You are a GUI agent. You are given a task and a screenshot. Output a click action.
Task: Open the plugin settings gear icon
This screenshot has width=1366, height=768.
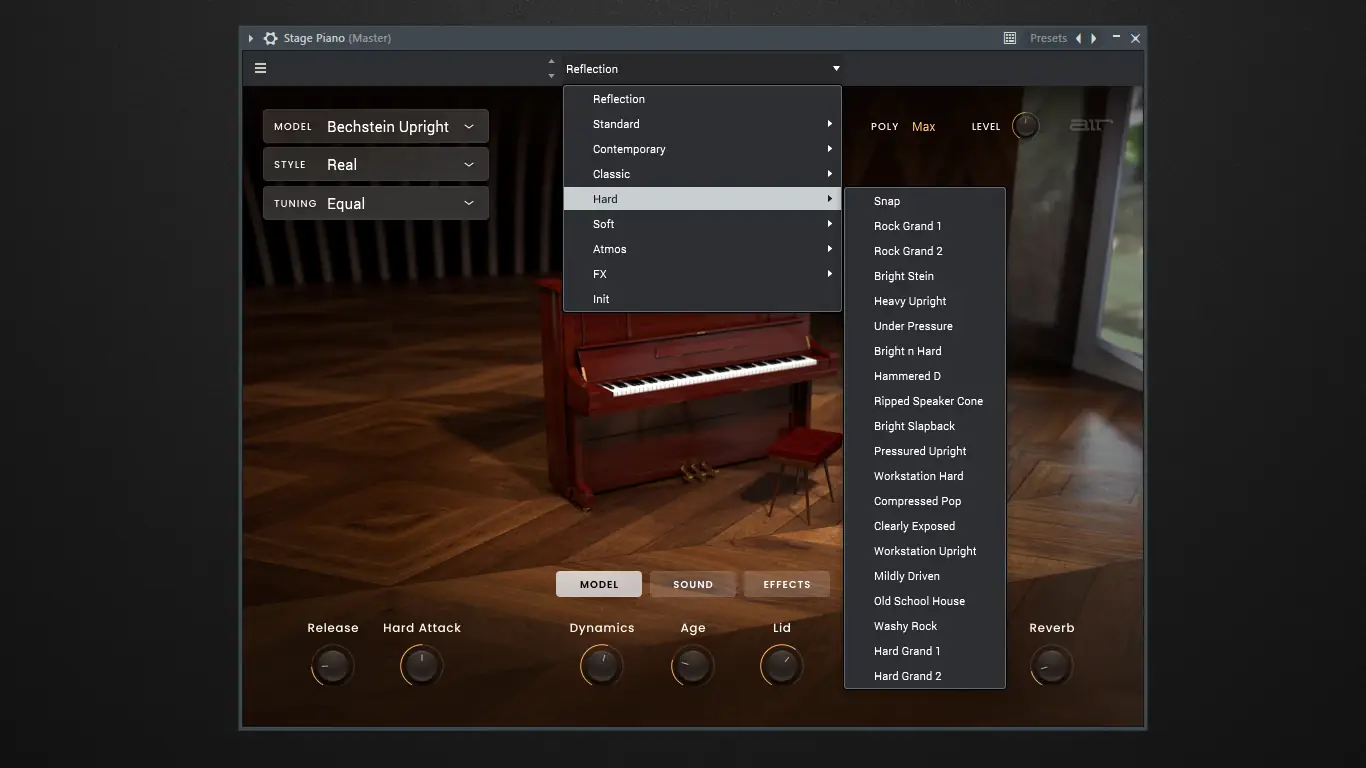(x=270, y=38)
